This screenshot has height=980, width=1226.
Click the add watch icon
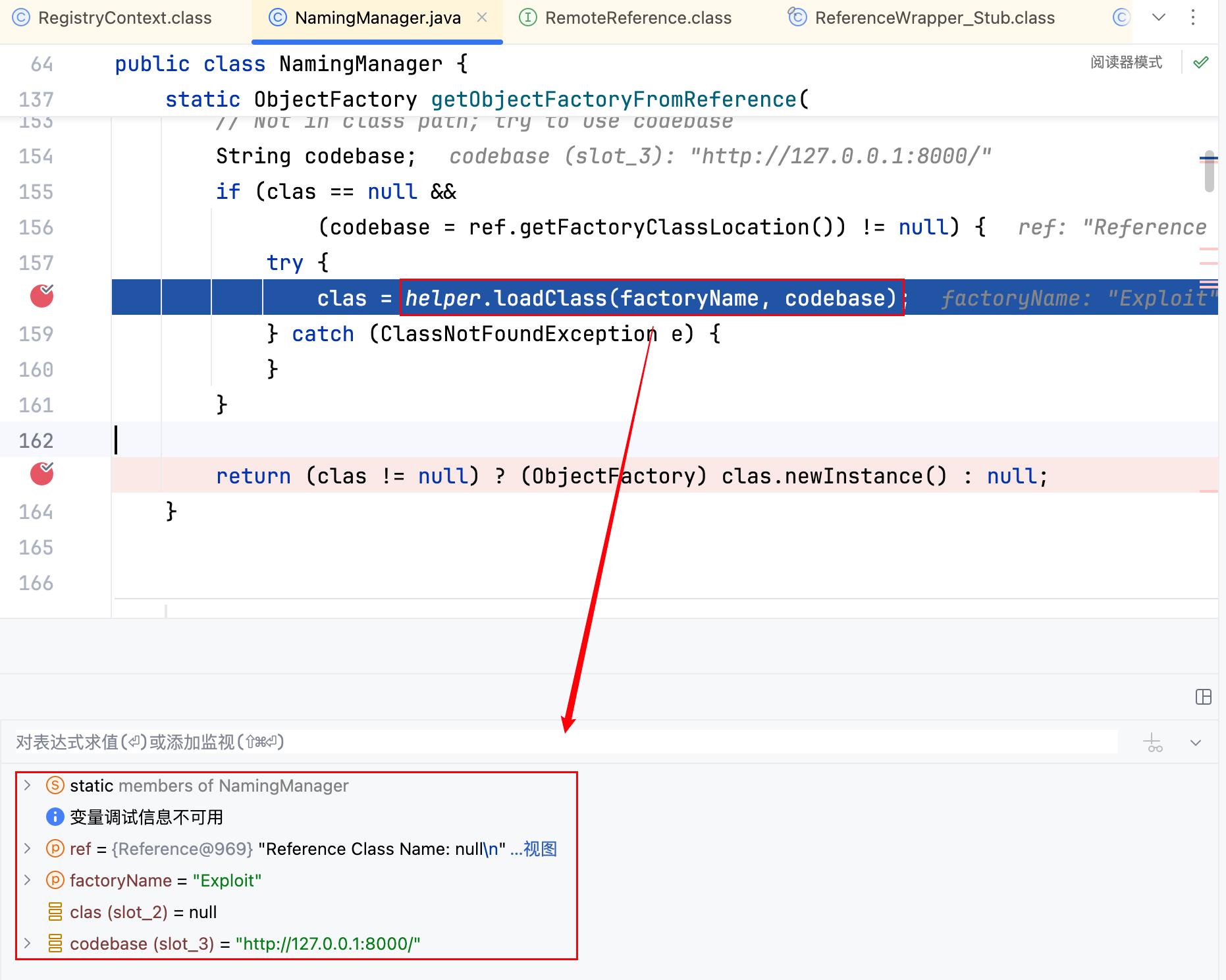[x=1153, y=743]
